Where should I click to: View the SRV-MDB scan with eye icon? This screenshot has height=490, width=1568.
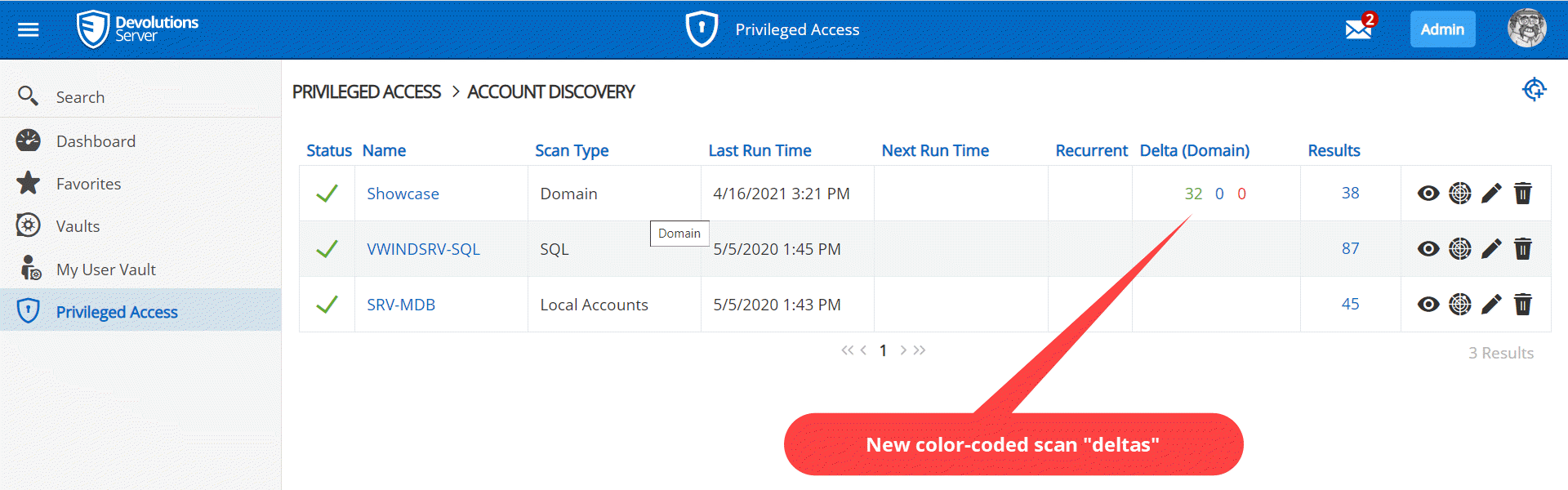point(1428,305)
